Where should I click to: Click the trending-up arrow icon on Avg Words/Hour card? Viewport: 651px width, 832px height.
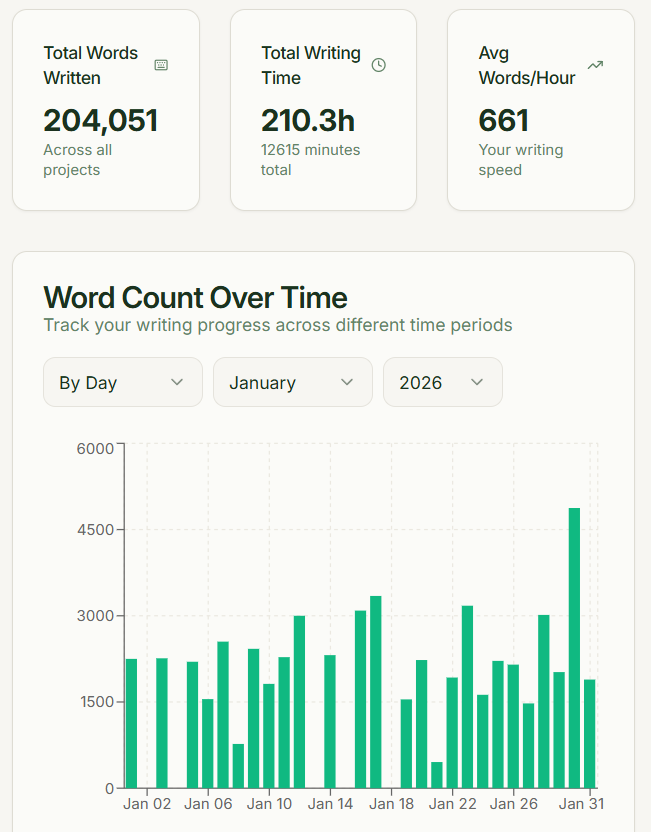point(596,62)
